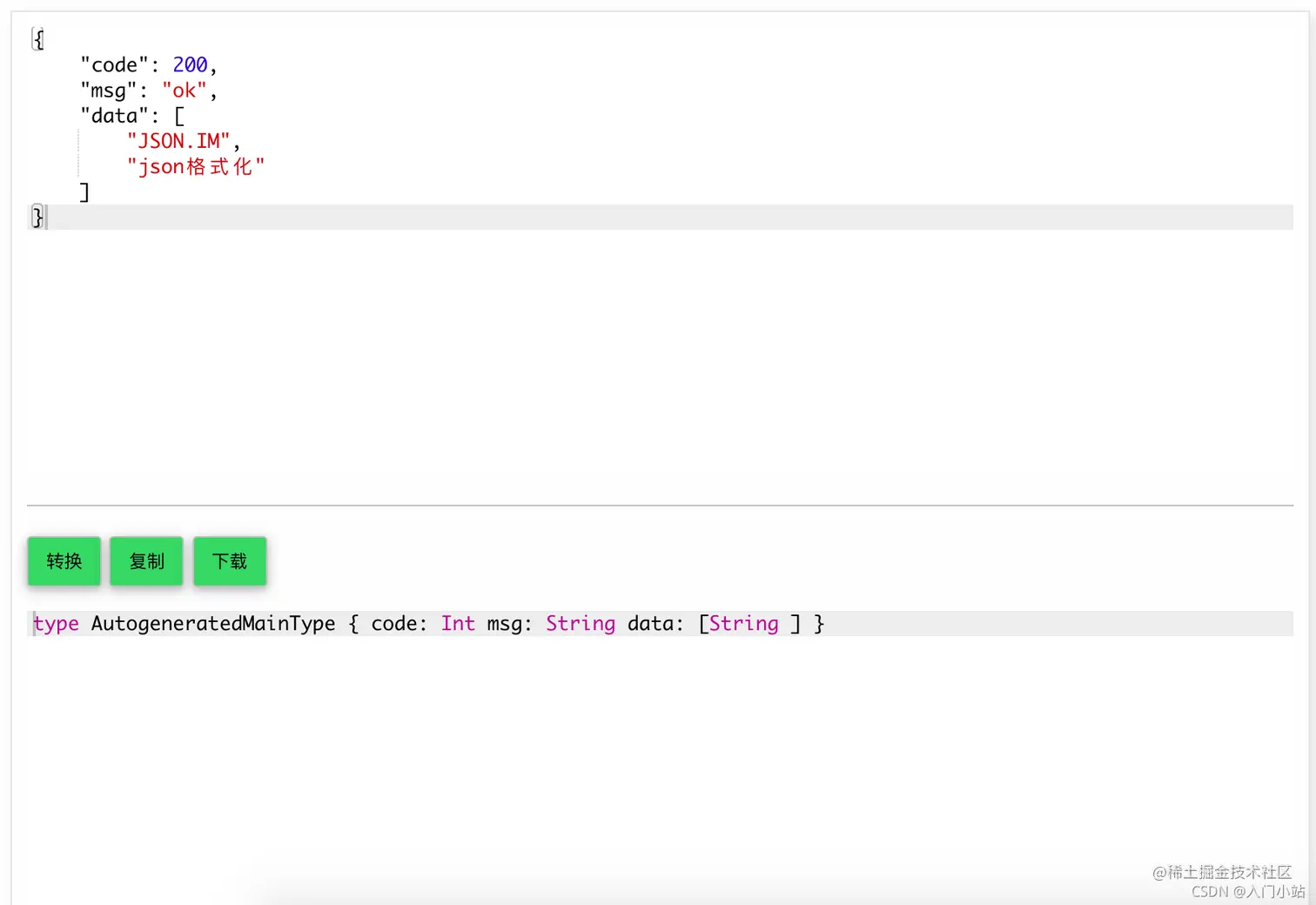Click the Int type in output

tap(458, 624)
